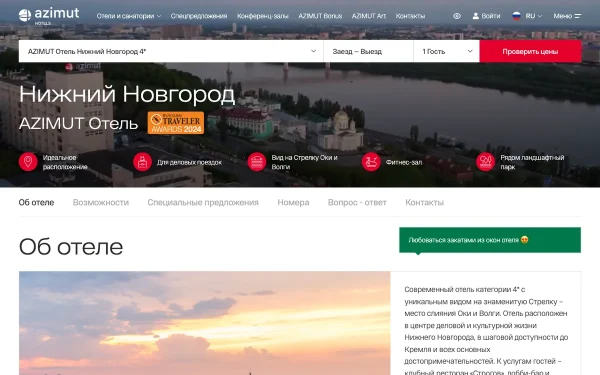Switch to the Вопрос - ответ tab
This screenshot has height=375, width=600.
pyautogui.click(x=357, y=202)
